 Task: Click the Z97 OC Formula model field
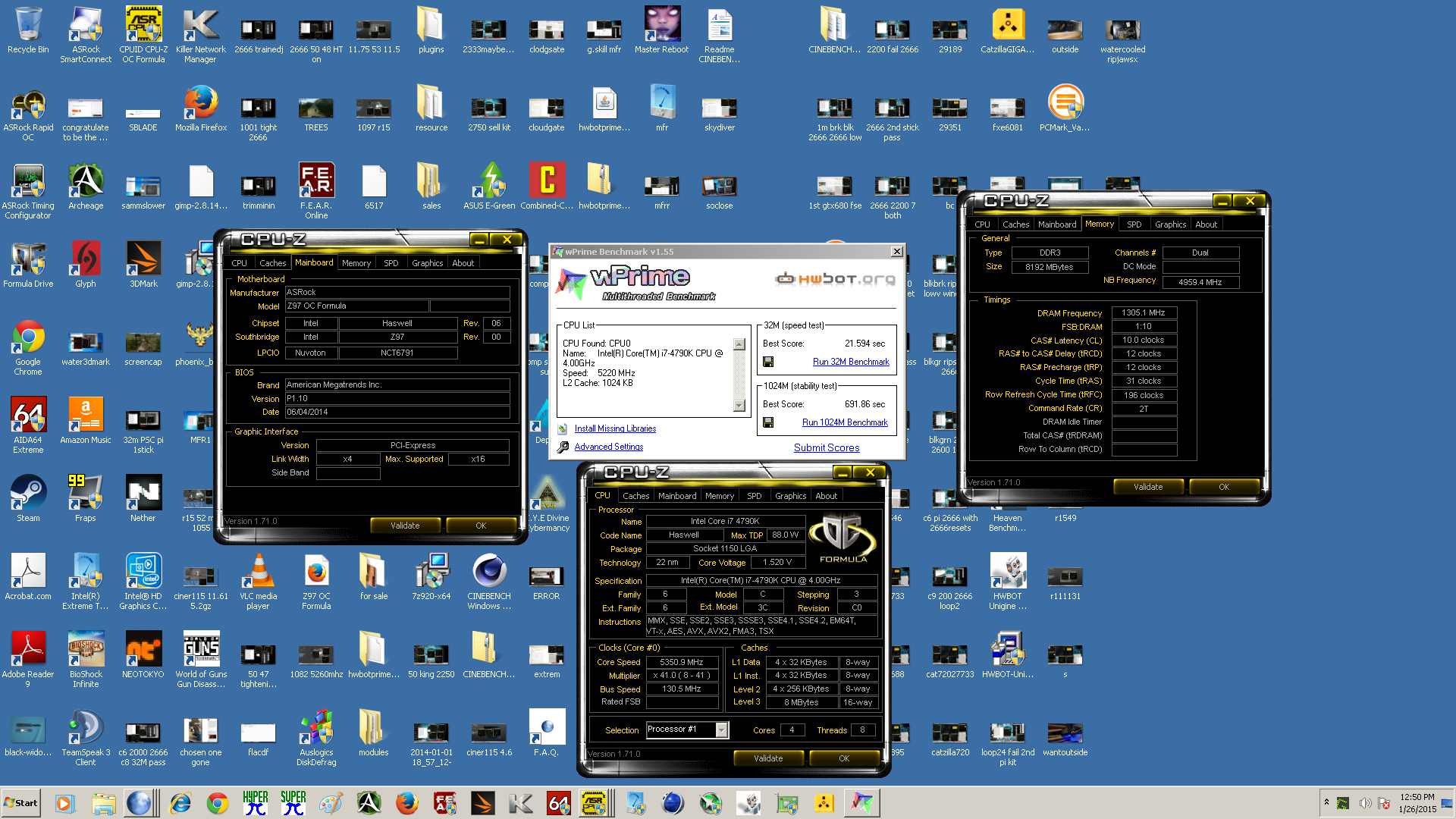click(x=356, y=306)
